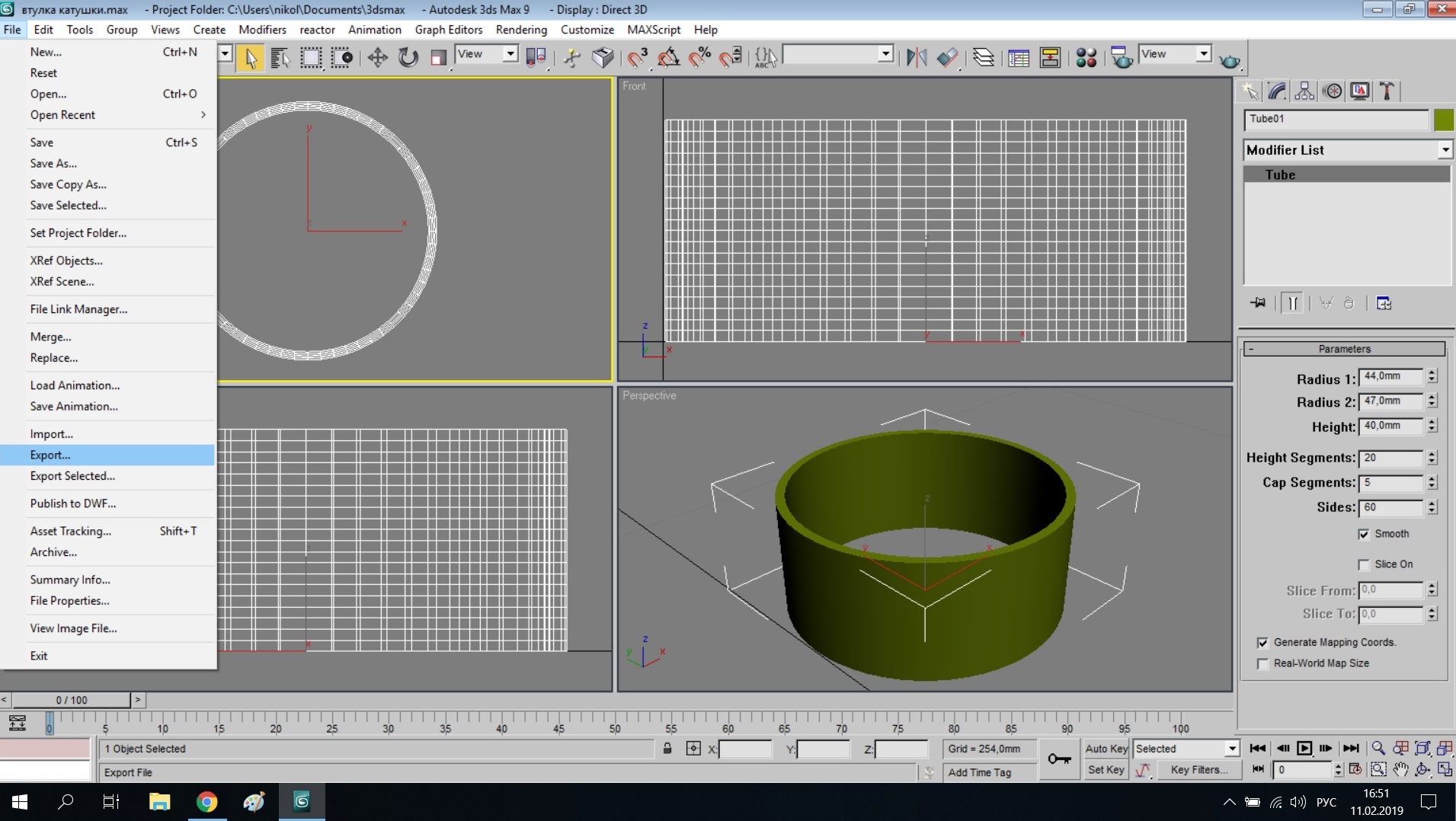Collapse the Parameters rollout
Screen dimensions: 1456x821
[1345, 349]
